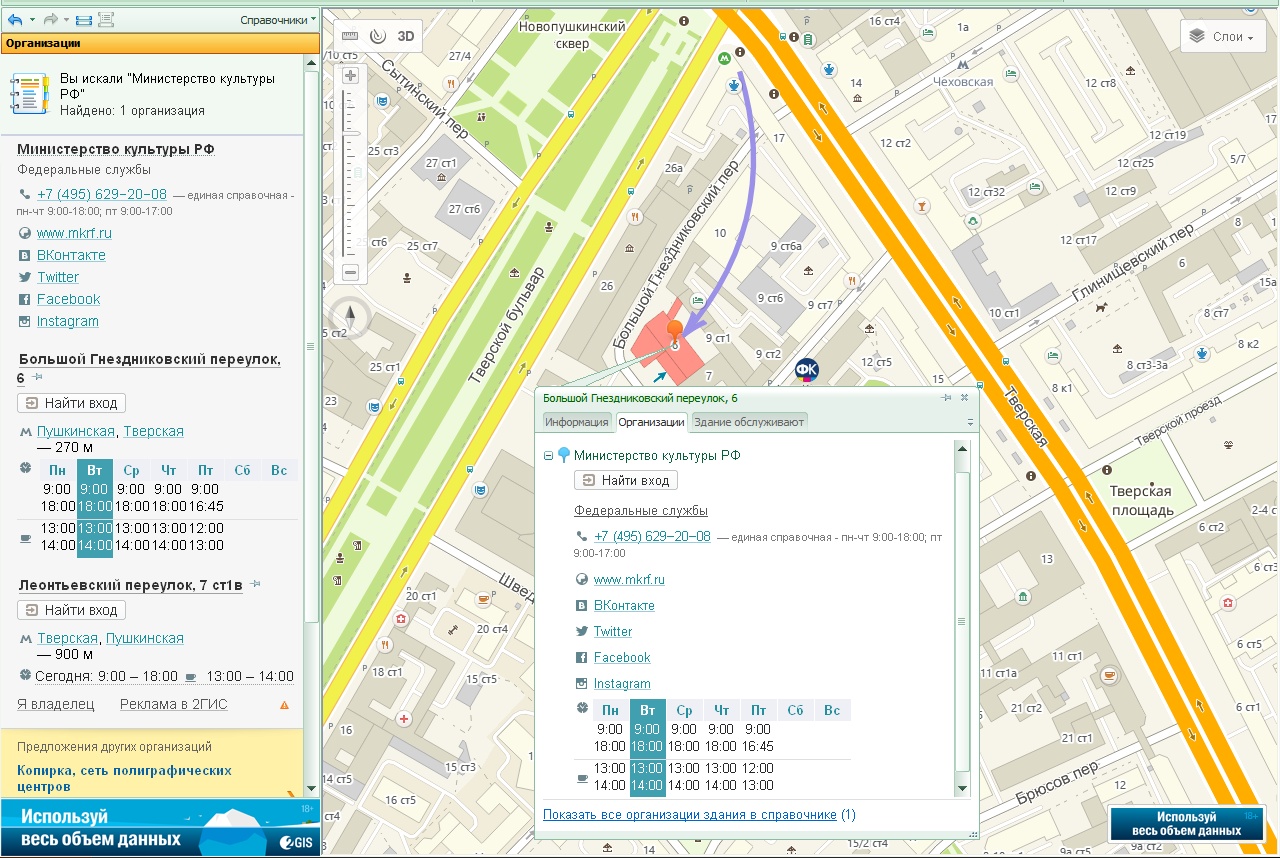
Task: Open Facebook link in sidebar
Action: (69, 299)
